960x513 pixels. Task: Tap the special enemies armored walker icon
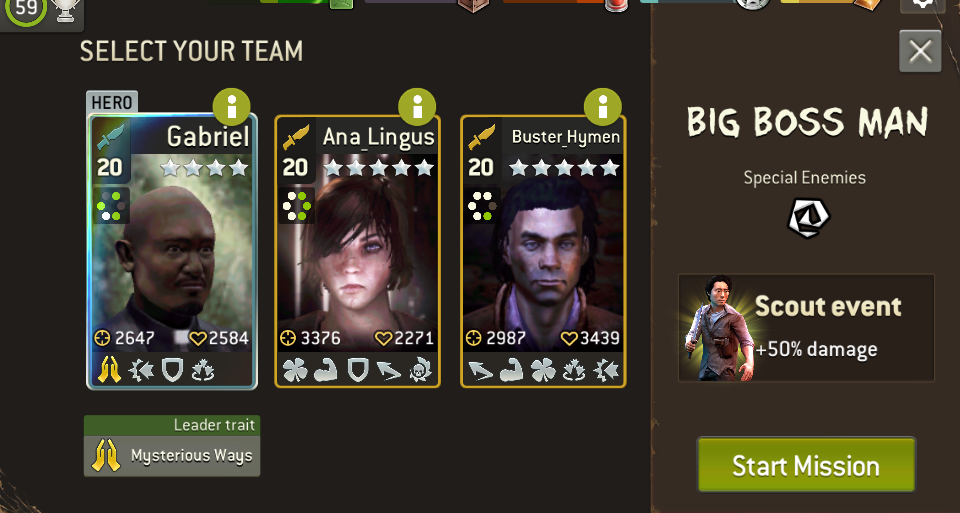pyautogui.click(x=808, y=217)
